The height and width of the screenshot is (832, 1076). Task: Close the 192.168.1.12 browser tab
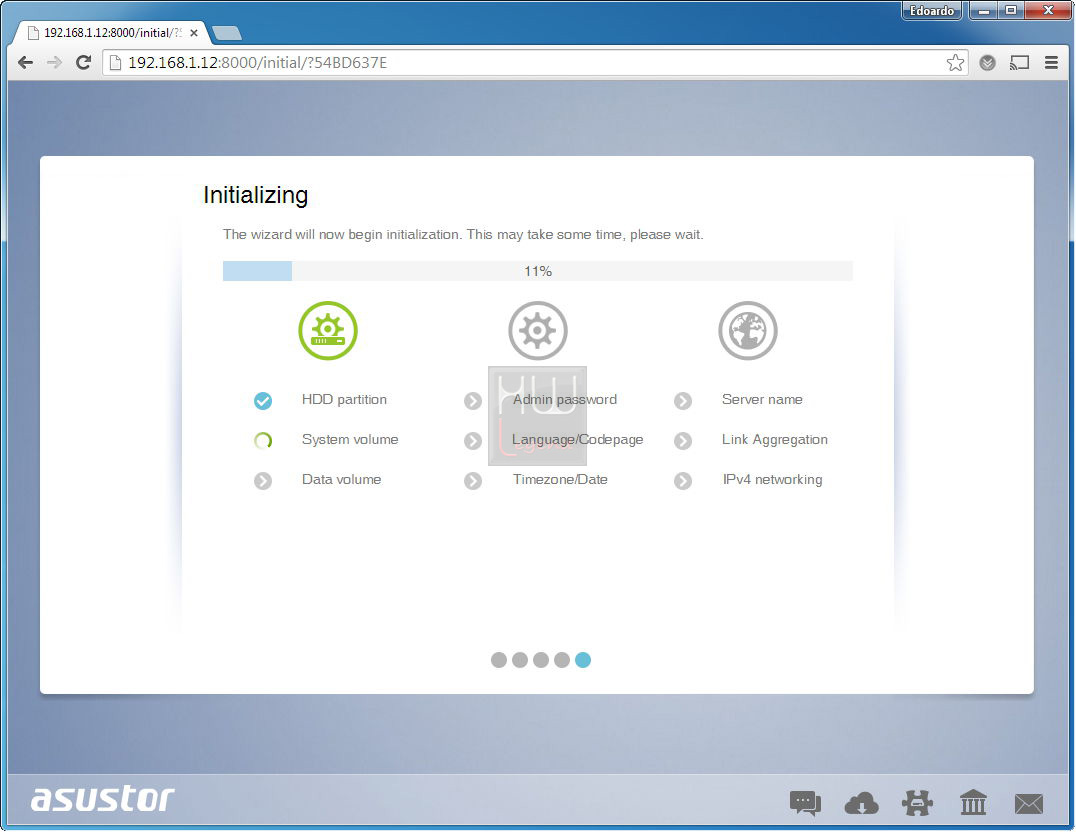click(x=194, y=32)
